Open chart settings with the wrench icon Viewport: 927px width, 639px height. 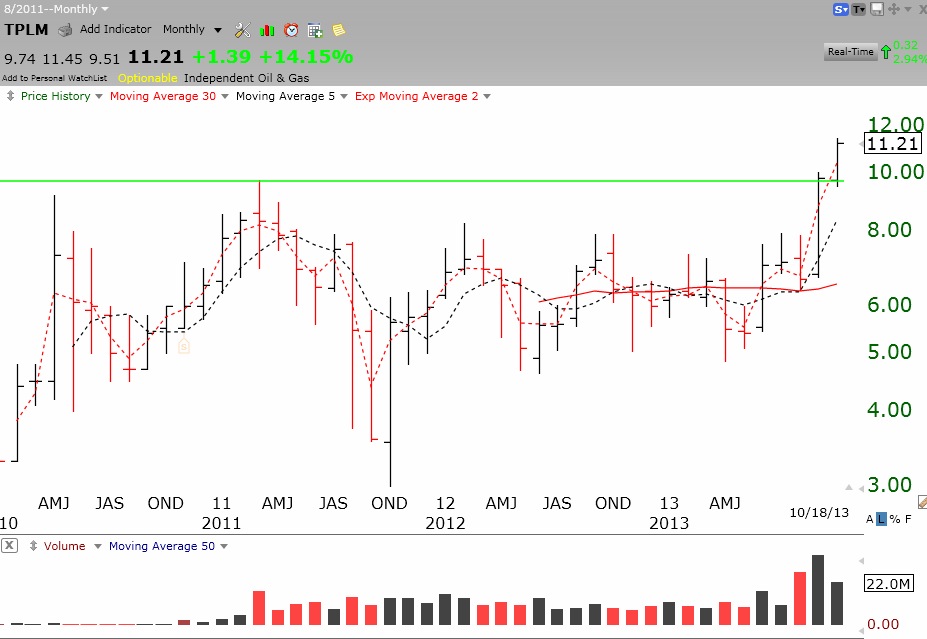[243, 30]
